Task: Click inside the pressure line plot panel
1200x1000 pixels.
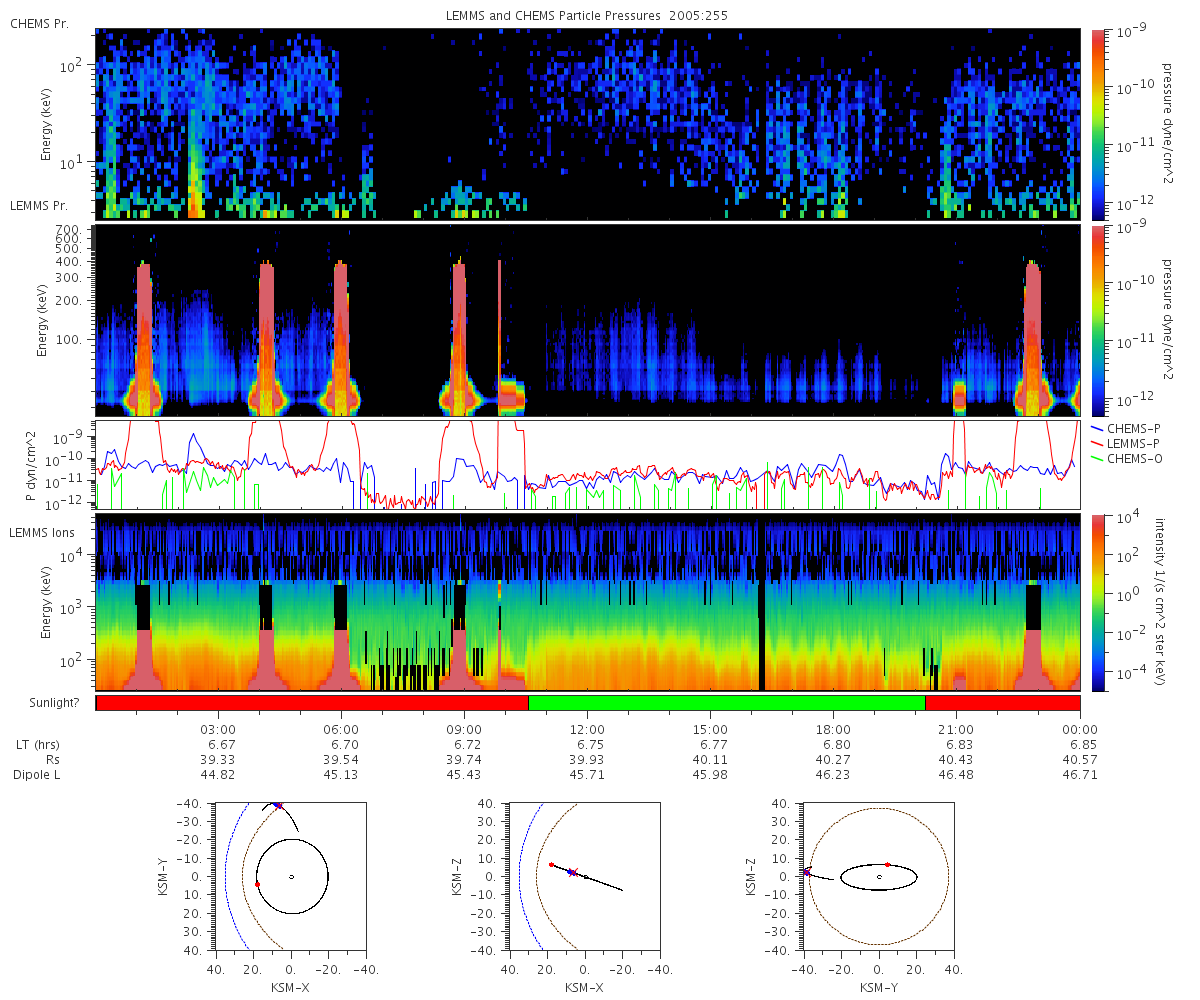Action: (x=588, y=465)
